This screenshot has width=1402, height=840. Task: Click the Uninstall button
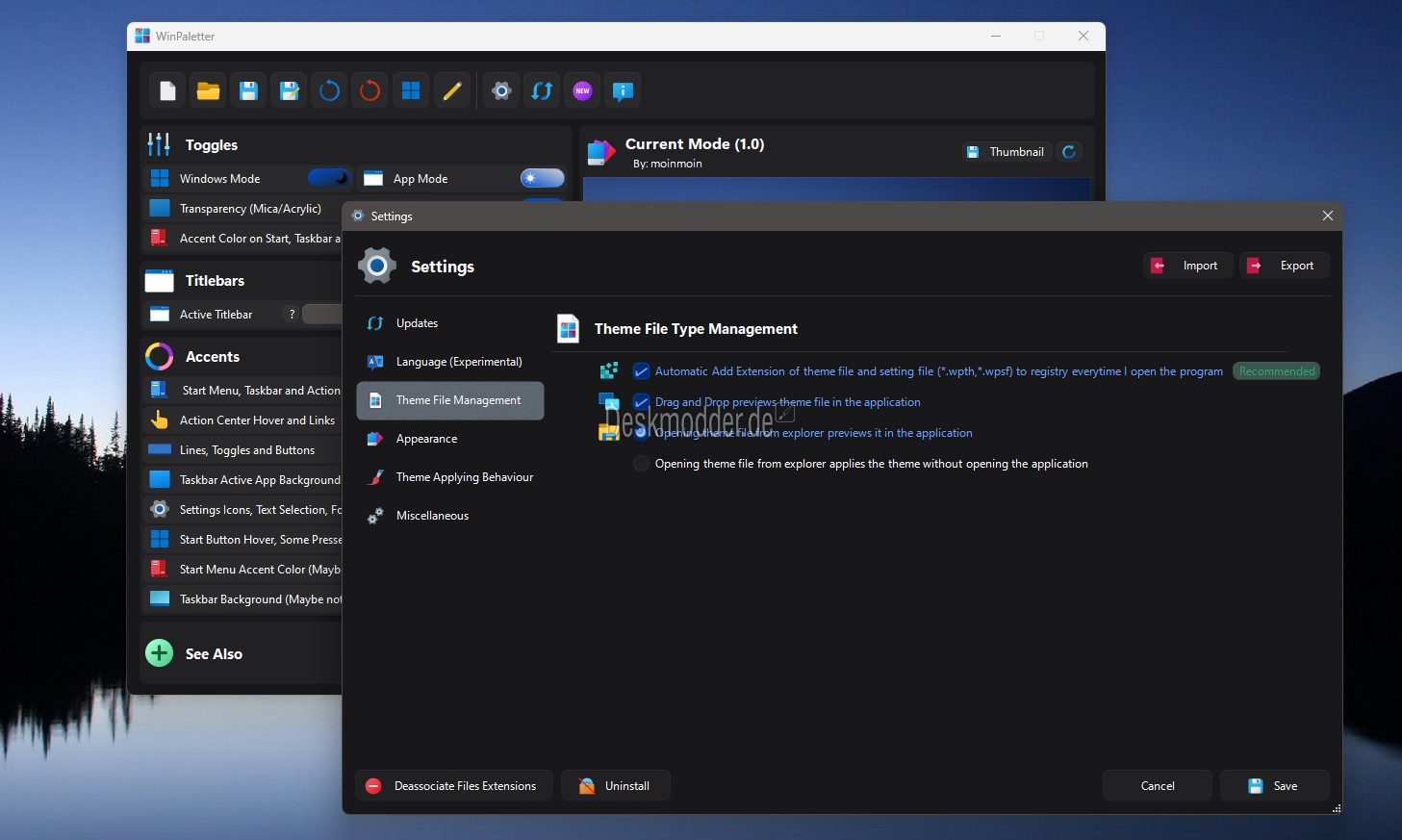(616, 786)
